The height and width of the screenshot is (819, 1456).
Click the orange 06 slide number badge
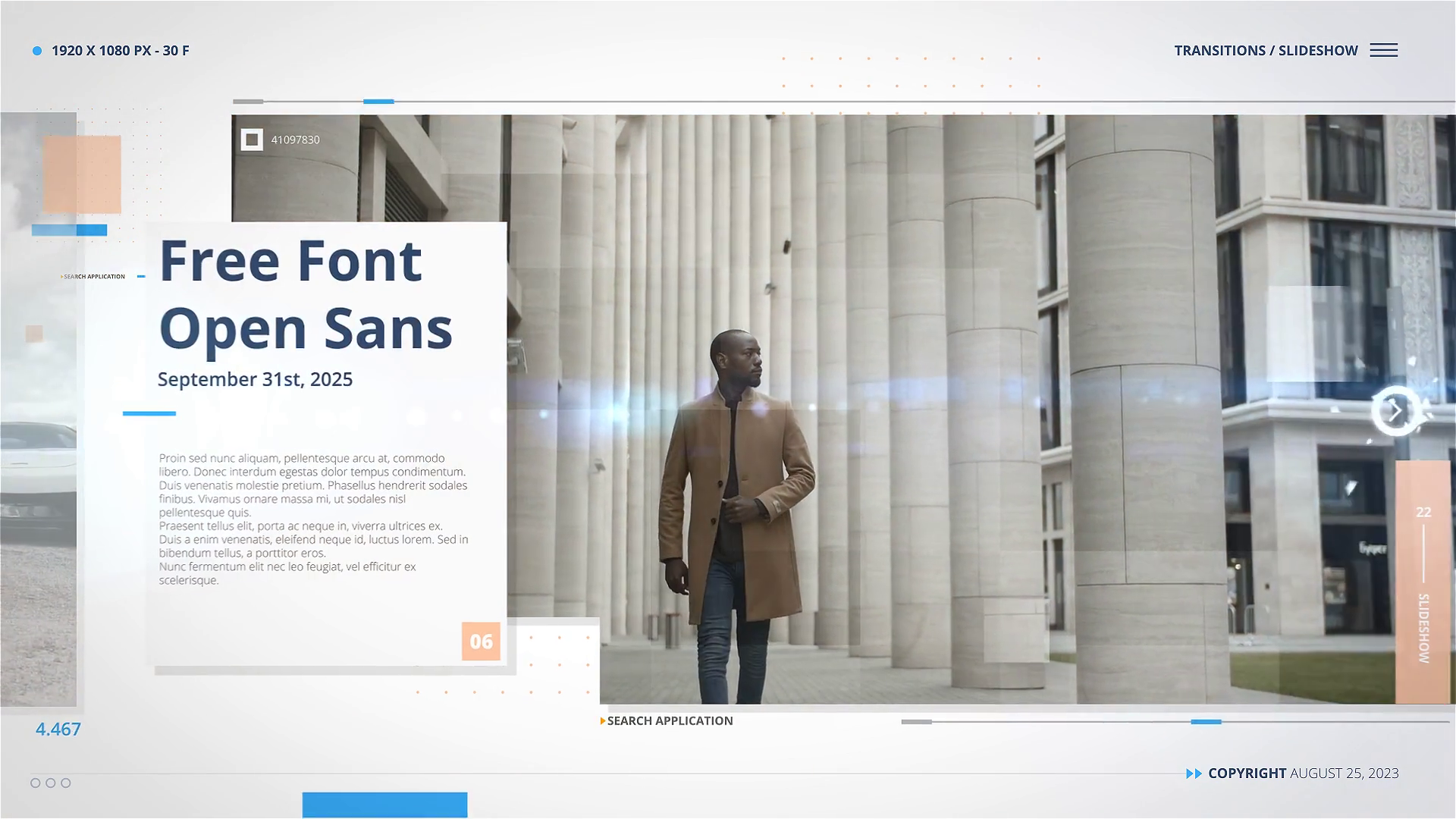(481, 642)
